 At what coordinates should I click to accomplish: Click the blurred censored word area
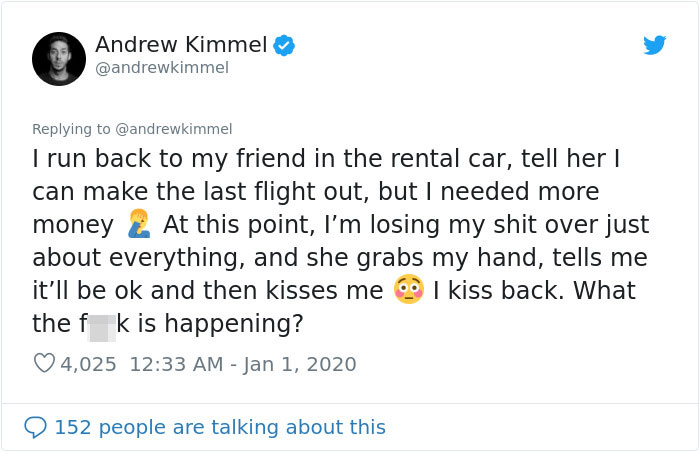102,328
